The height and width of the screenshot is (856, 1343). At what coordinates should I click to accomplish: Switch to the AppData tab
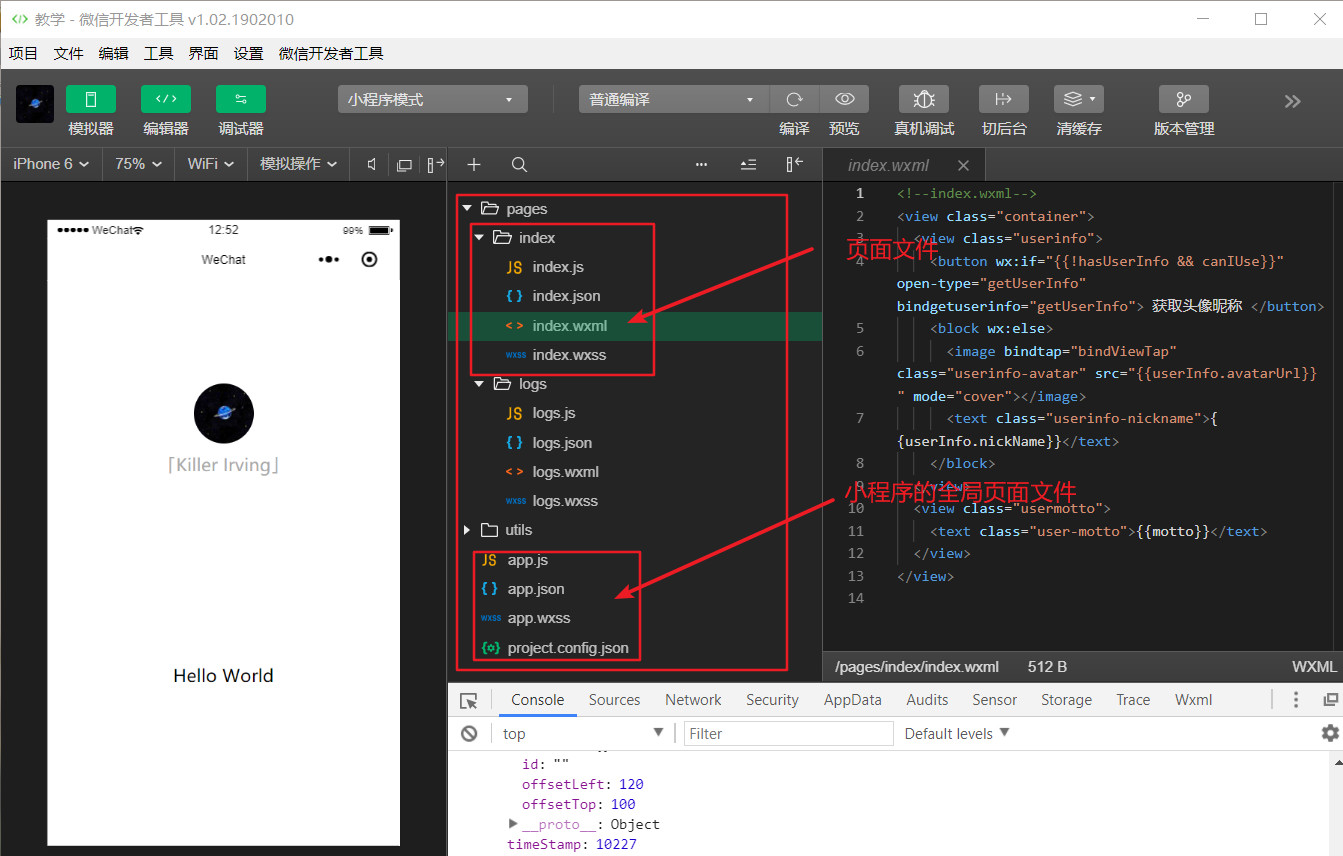[x=853, y=700]
